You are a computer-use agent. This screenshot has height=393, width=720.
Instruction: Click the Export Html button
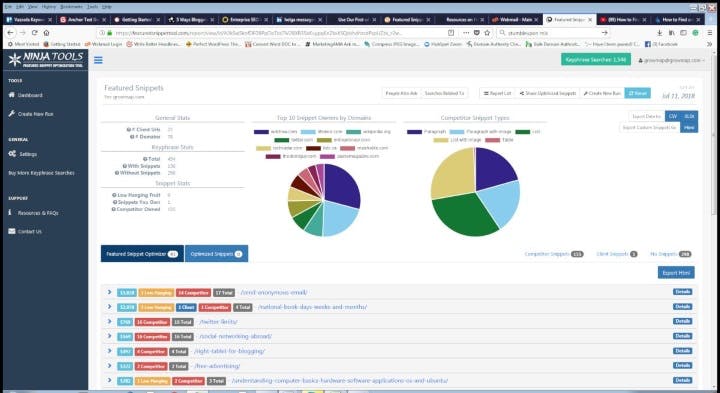676,273
